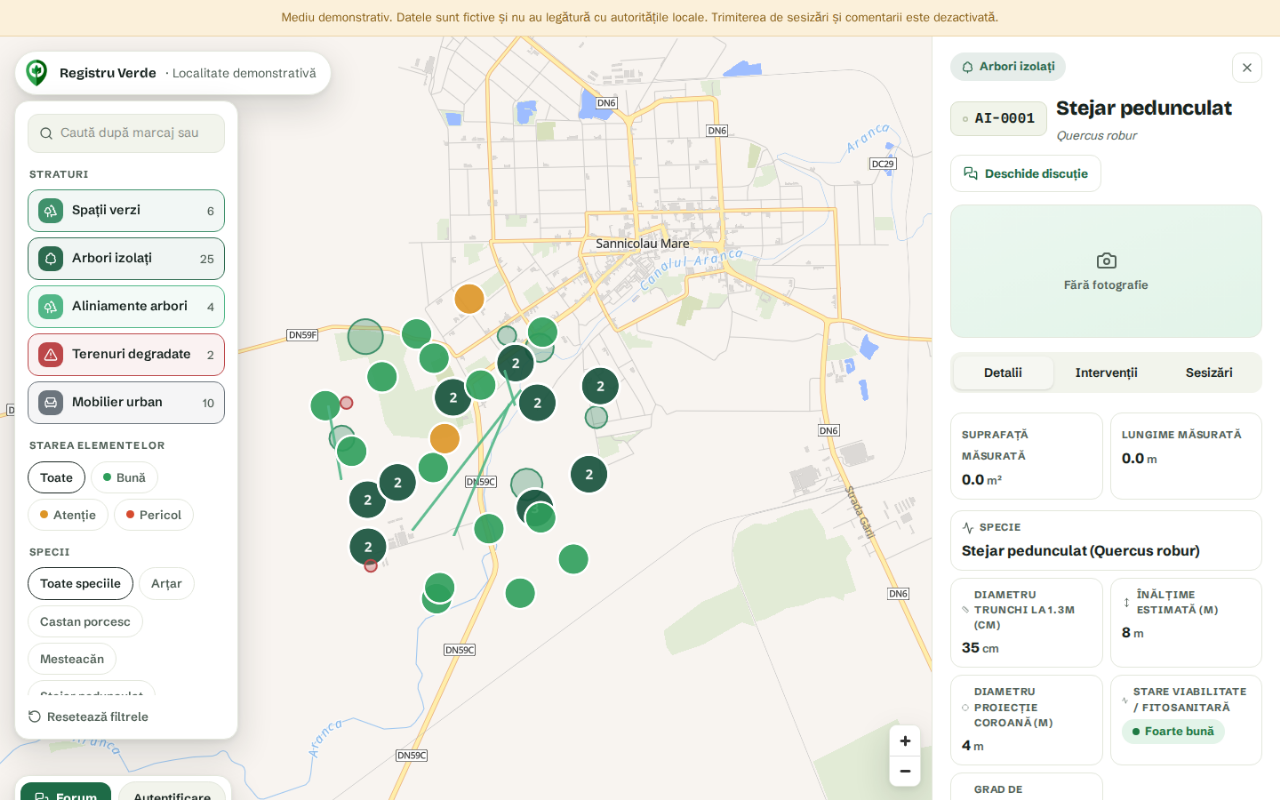1280x800 pixels.
Task: Click the 4 m crown diameter value
Action: (x=973, y=745)
